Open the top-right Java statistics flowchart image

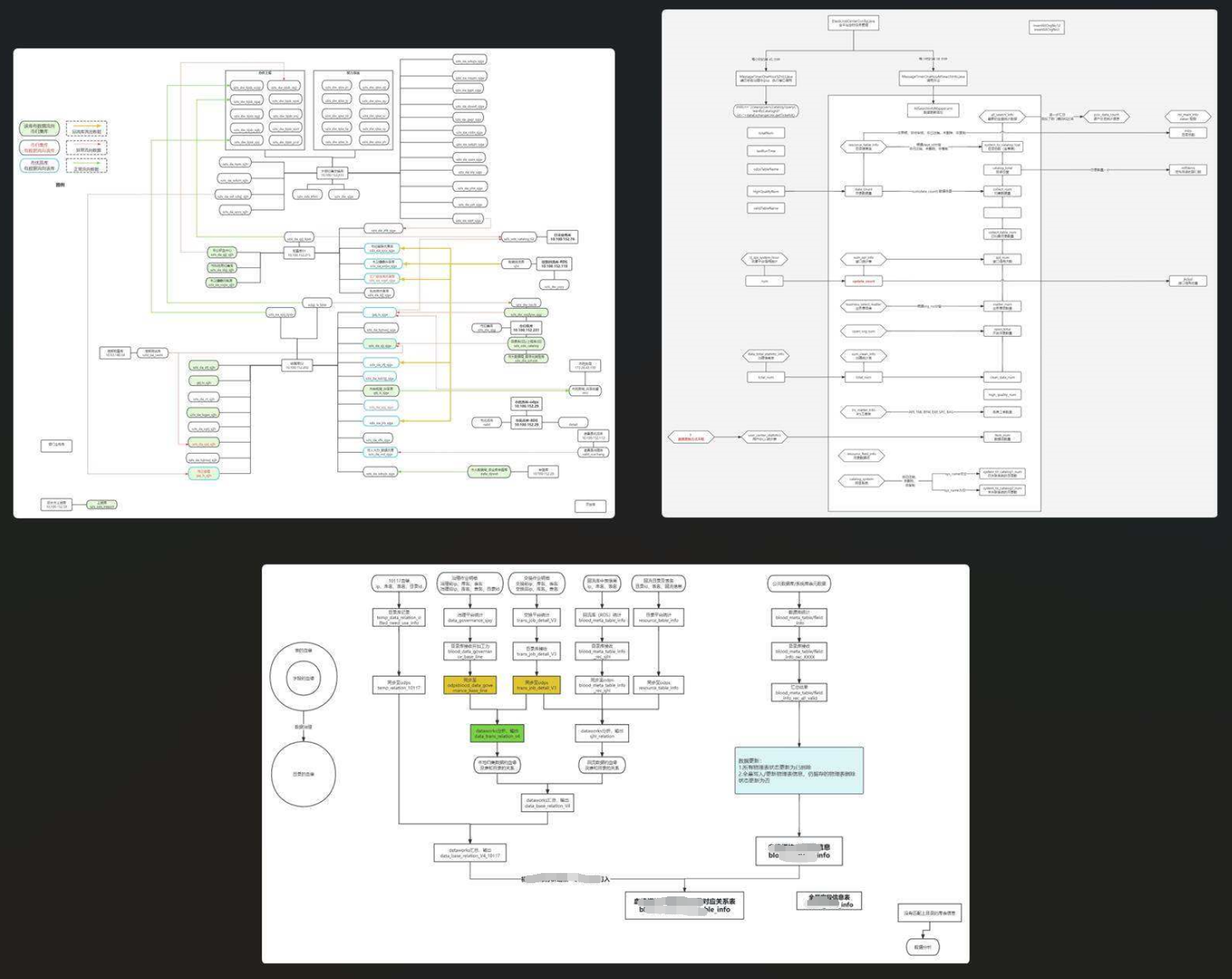pyautogui.click(x=939, y=263)
